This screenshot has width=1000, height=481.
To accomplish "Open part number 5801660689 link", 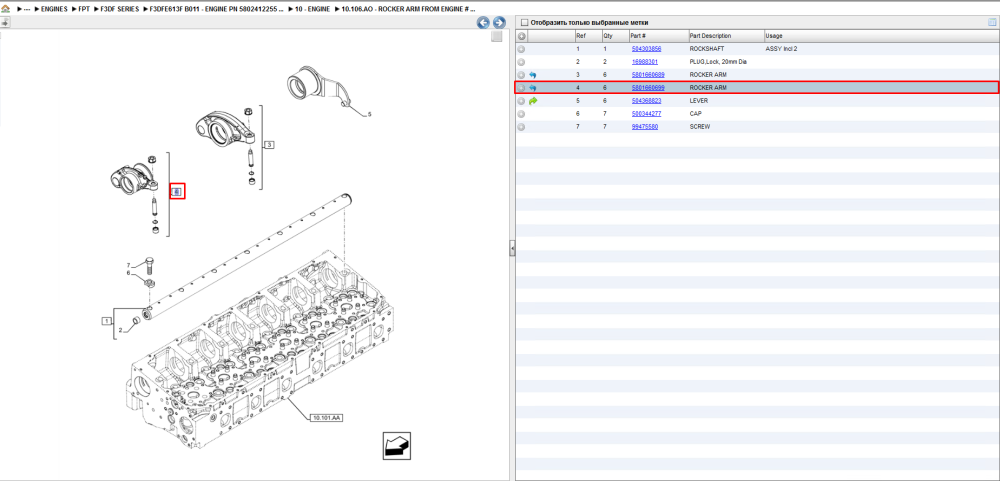I will pos(648,75).
